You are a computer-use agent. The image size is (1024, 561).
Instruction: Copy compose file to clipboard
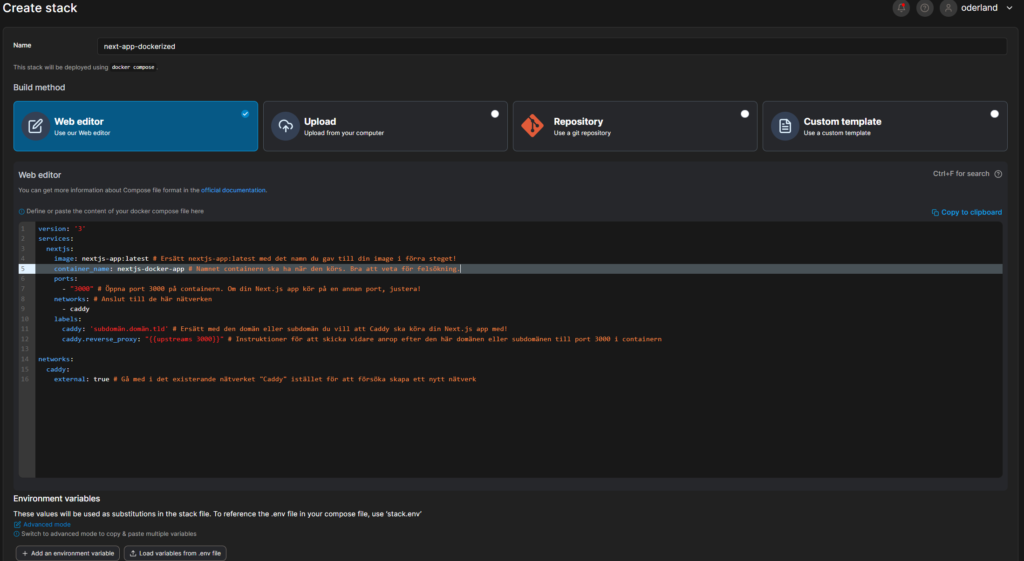966,212
